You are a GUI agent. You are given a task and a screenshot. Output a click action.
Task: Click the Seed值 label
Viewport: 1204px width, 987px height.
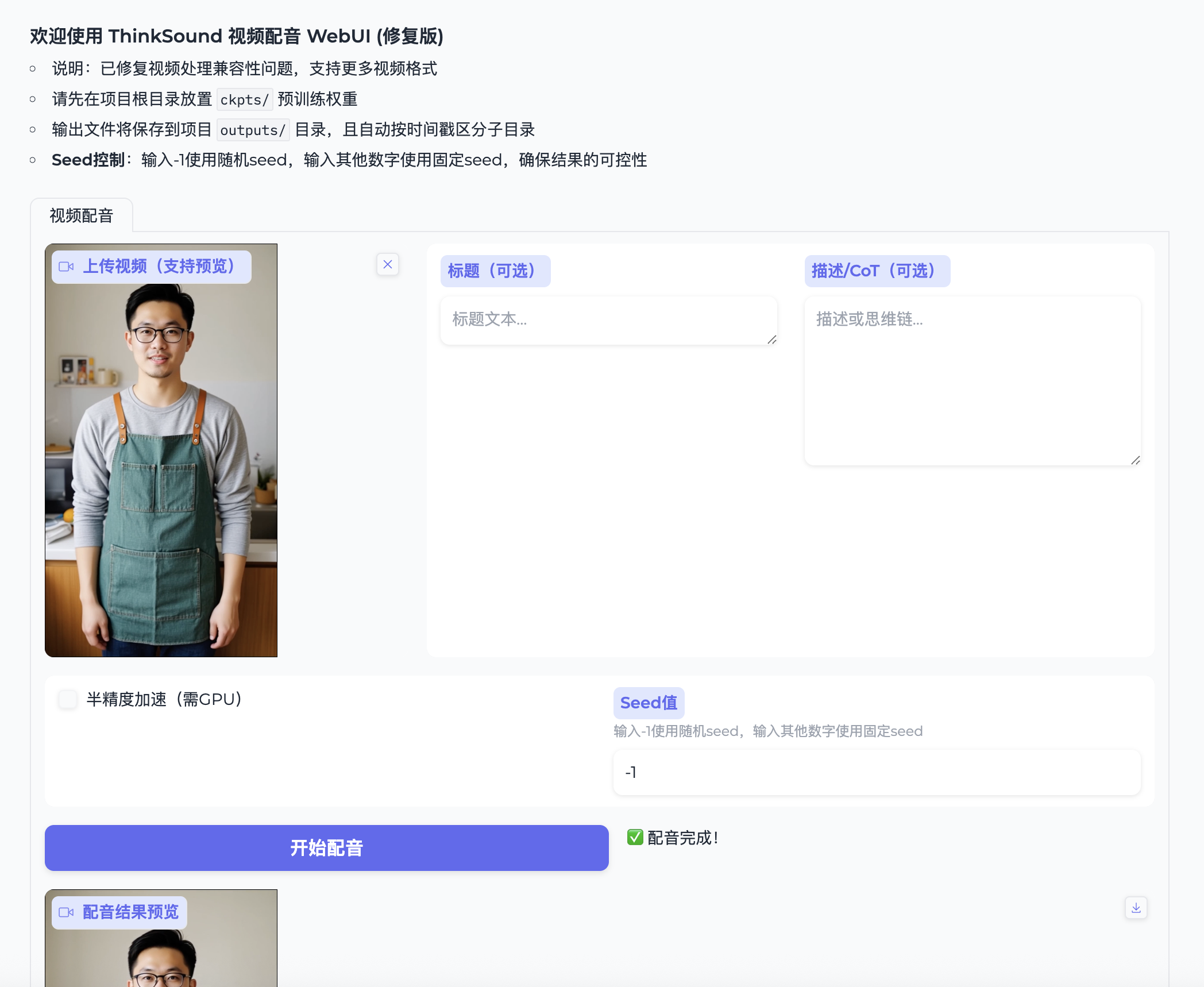649,703
